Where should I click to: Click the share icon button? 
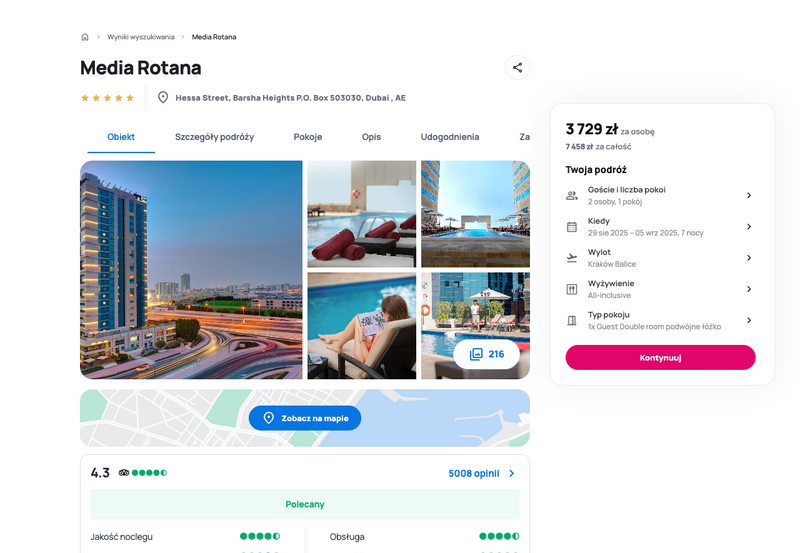coord(517,67)
